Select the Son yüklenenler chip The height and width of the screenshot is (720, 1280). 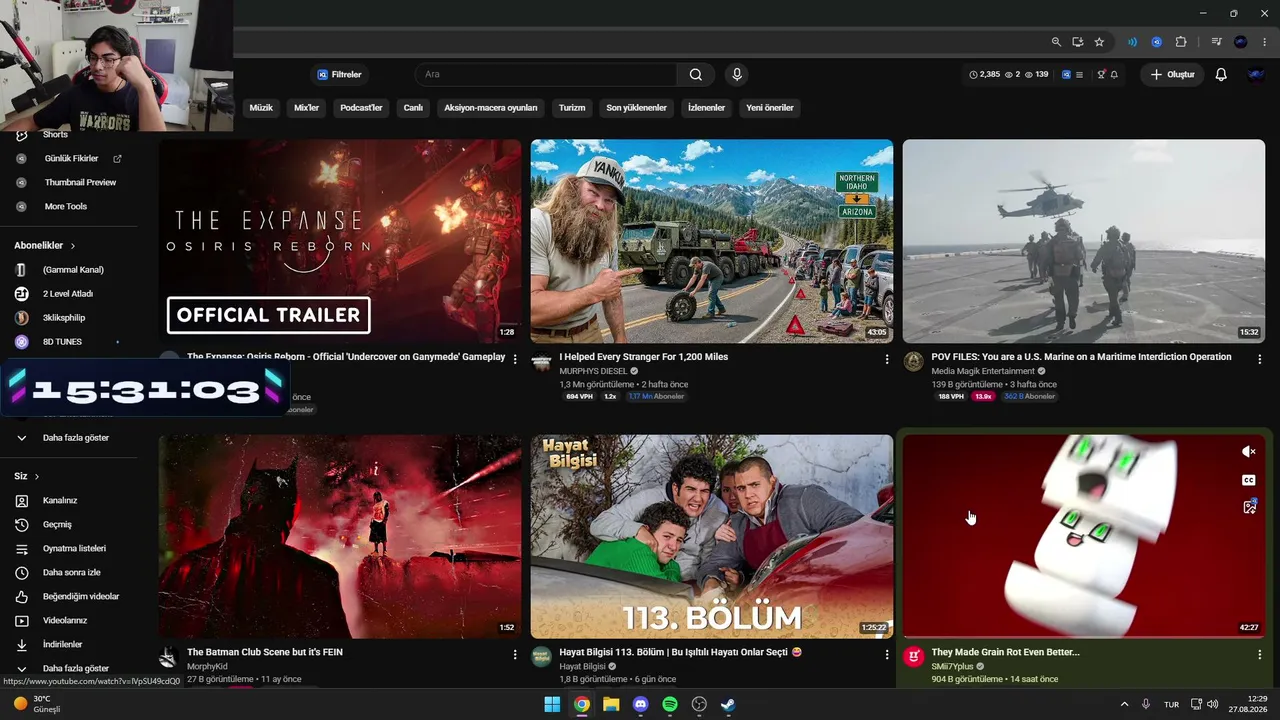(x=636, y=108)
